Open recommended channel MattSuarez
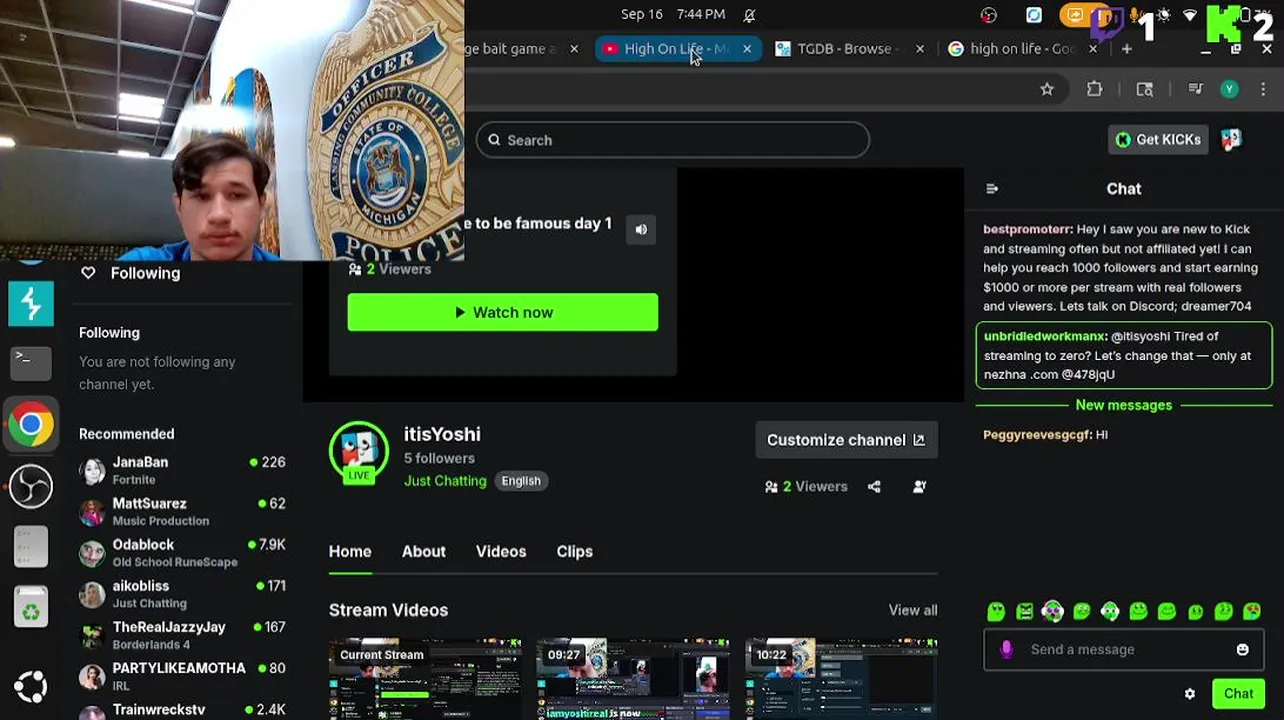This screenshot has height=720, width=1284. (182, 511)
